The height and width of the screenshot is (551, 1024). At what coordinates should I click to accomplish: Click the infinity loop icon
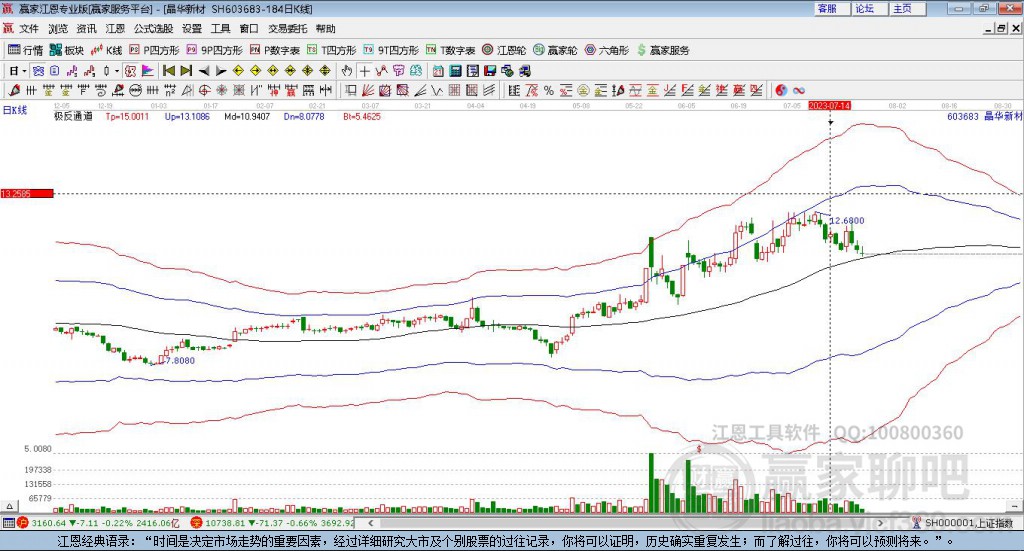(799, 91)
